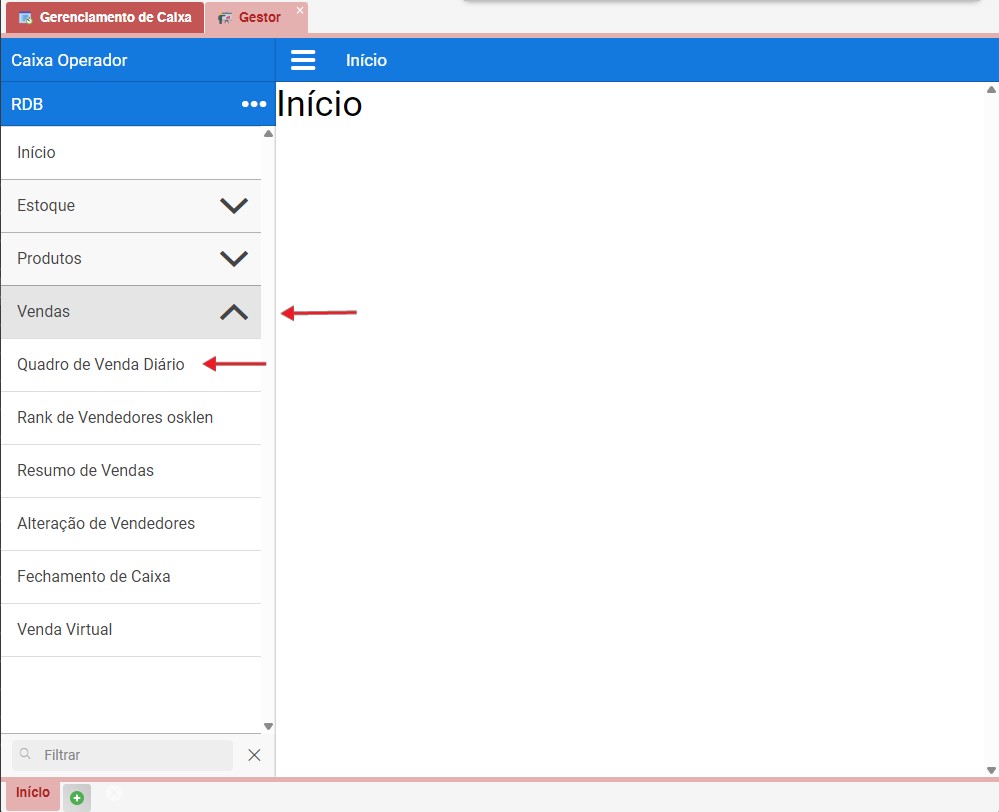Click the Início item in the sidebar
Viewport: 999px width, 812px height.
click(x=37, y=153)
